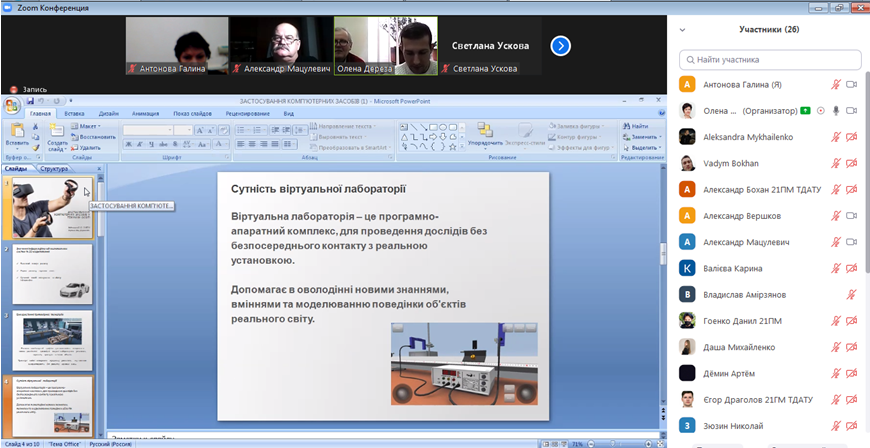Image resolution: width=870 pixels, height=448 pixels.
Task: Switch to the Вставка ribbon tab
Action: (x=75, y=114)
